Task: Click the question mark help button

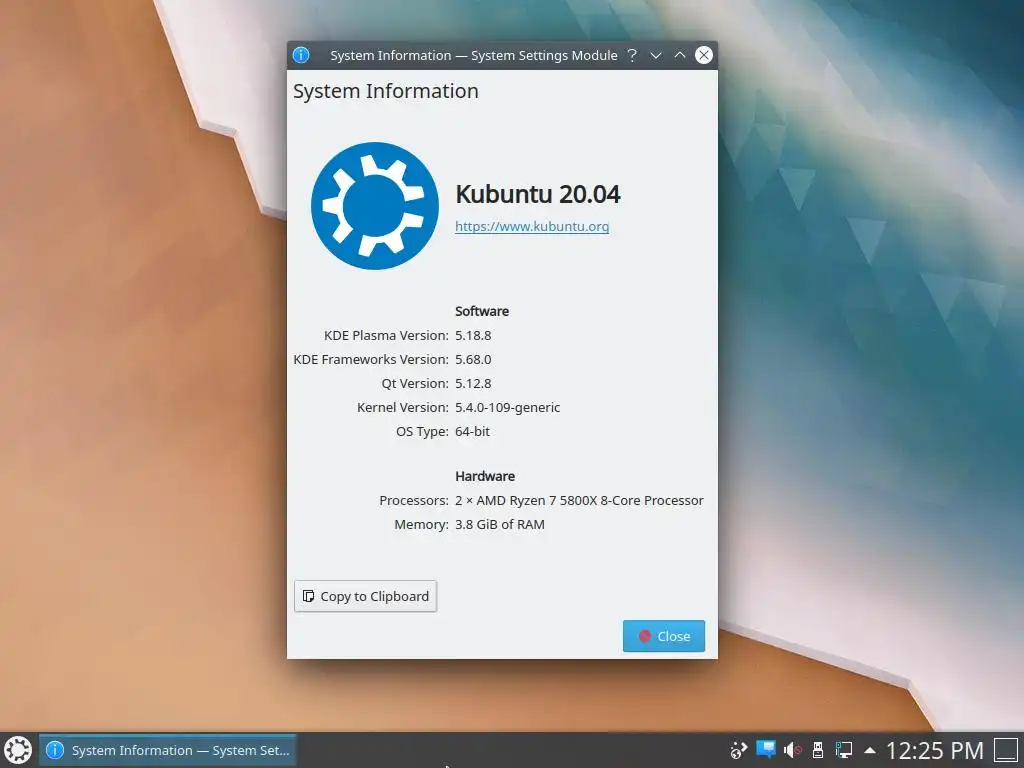Action: [x=632, y=55]
